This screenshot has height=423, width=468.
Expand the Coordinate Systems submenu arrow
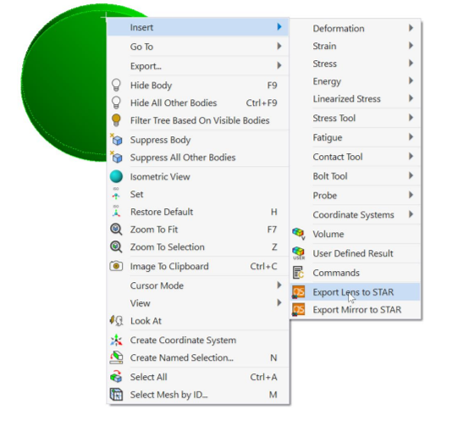pos(411,214)
